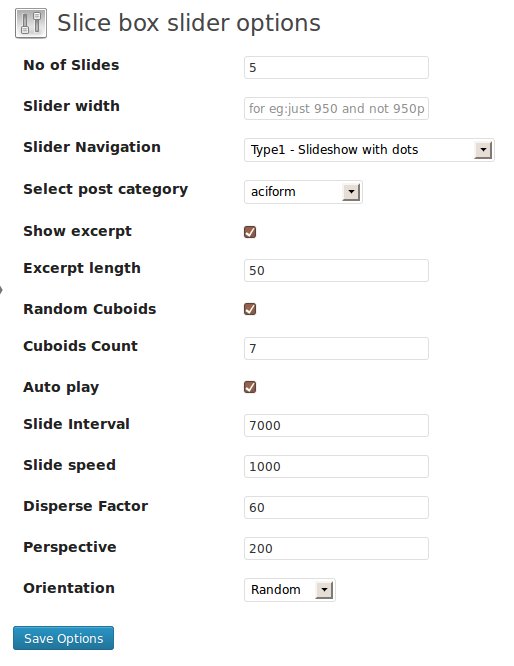
Task: Uncheck the Random Cuboids checkbox
Action: (x=250, y=309)
